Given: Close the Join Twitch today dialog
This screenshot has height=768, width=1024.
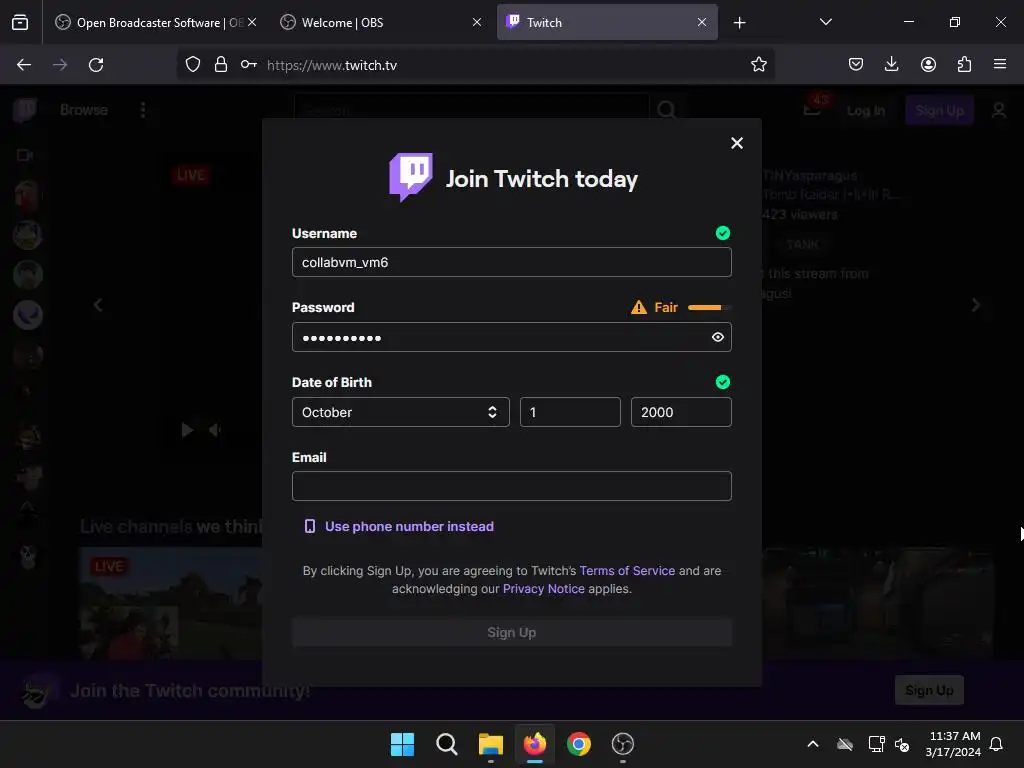Looking at the screenshot, I should tap(737, 143).
